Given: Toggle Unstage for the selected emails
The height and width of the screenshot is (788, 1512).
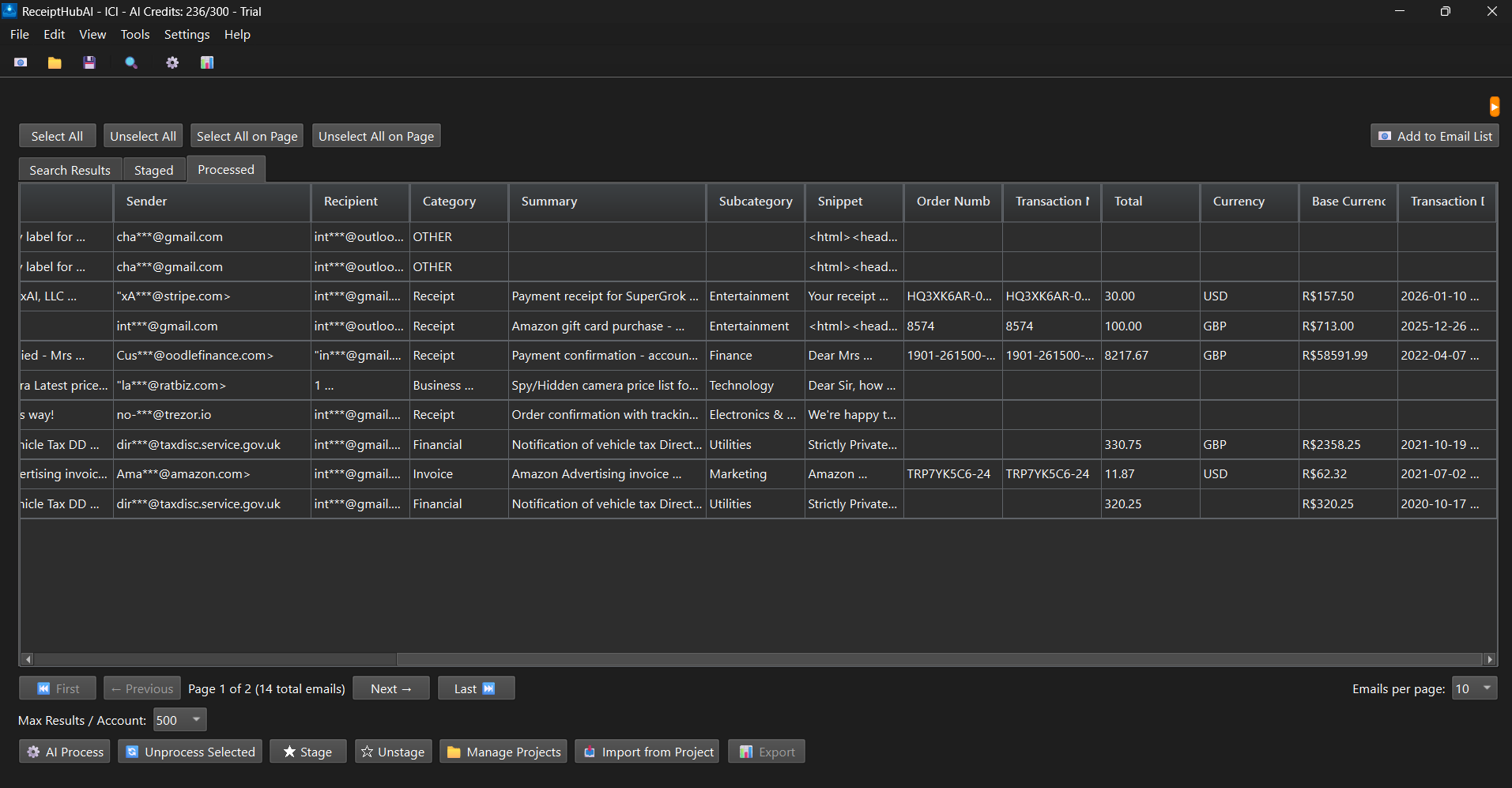Looking at the screenshot, I should (393, 751).
